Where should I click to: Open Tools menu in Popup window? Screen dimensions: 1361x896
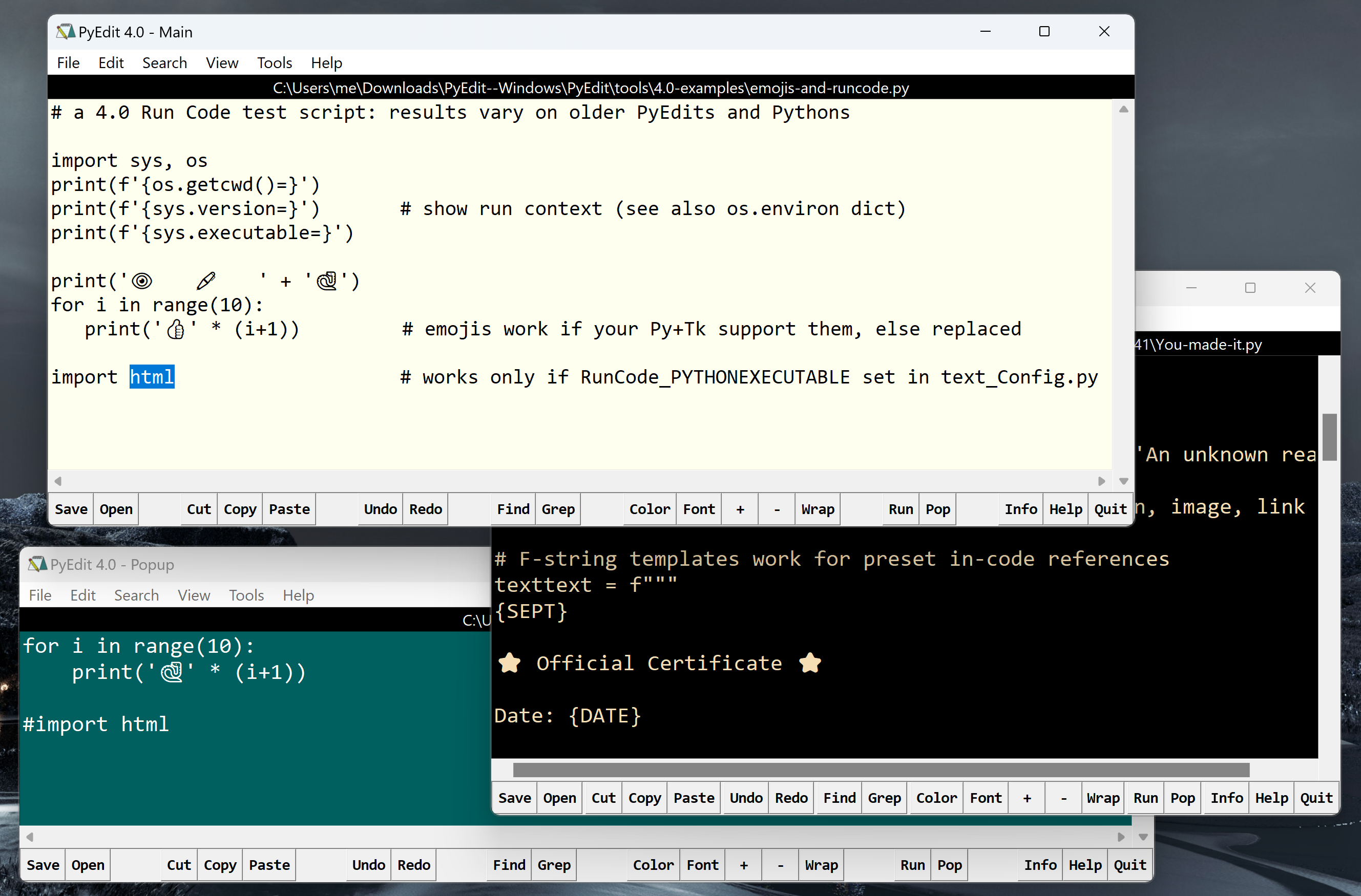click(x=246, y=595)
